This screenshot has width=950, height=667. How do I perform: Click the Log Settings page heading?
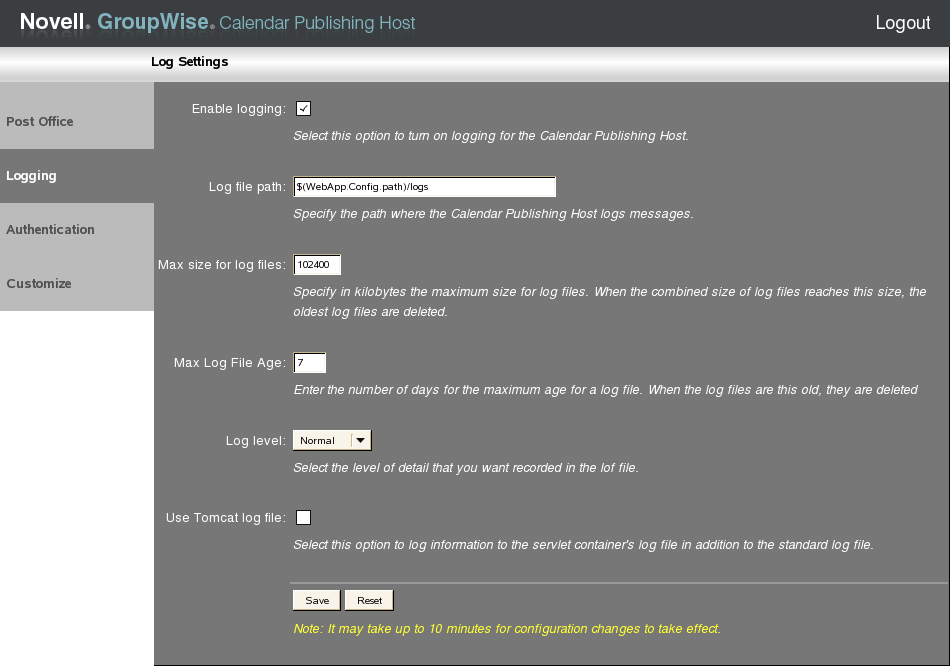[190, 62]
